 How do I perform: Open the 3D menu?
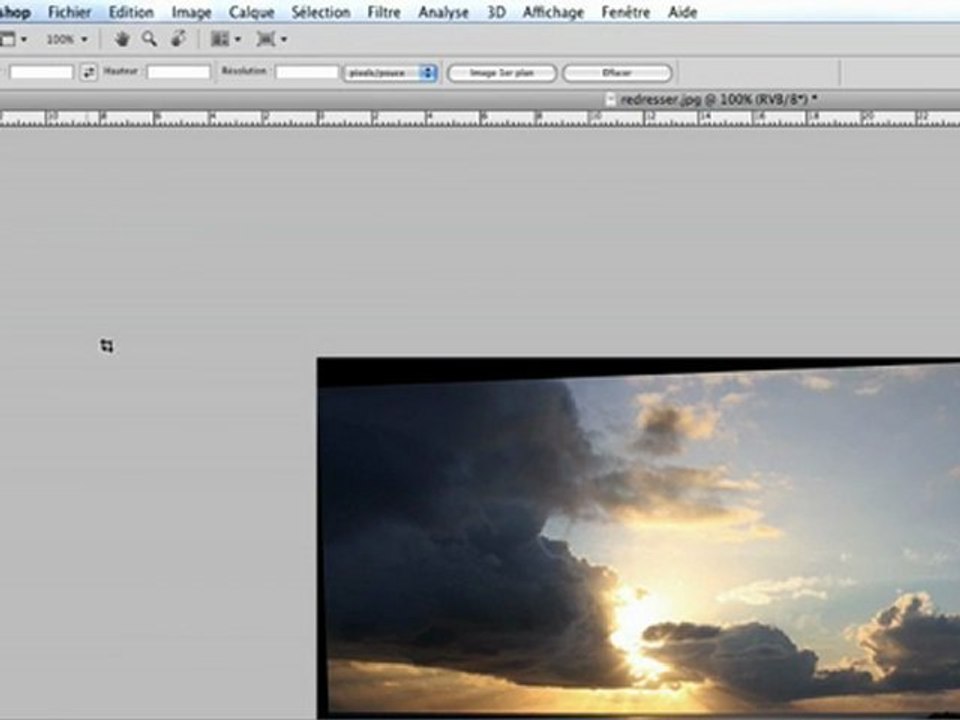tap(496, 12)
